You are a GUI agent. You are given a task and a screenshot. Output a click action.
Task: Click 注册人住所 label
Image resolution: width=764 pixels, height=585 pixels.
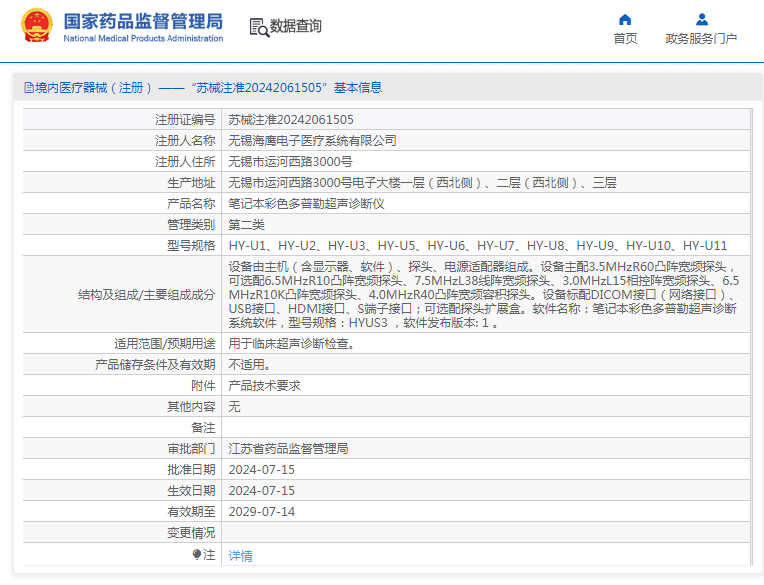pyautogui.click(x=185, y=162)
